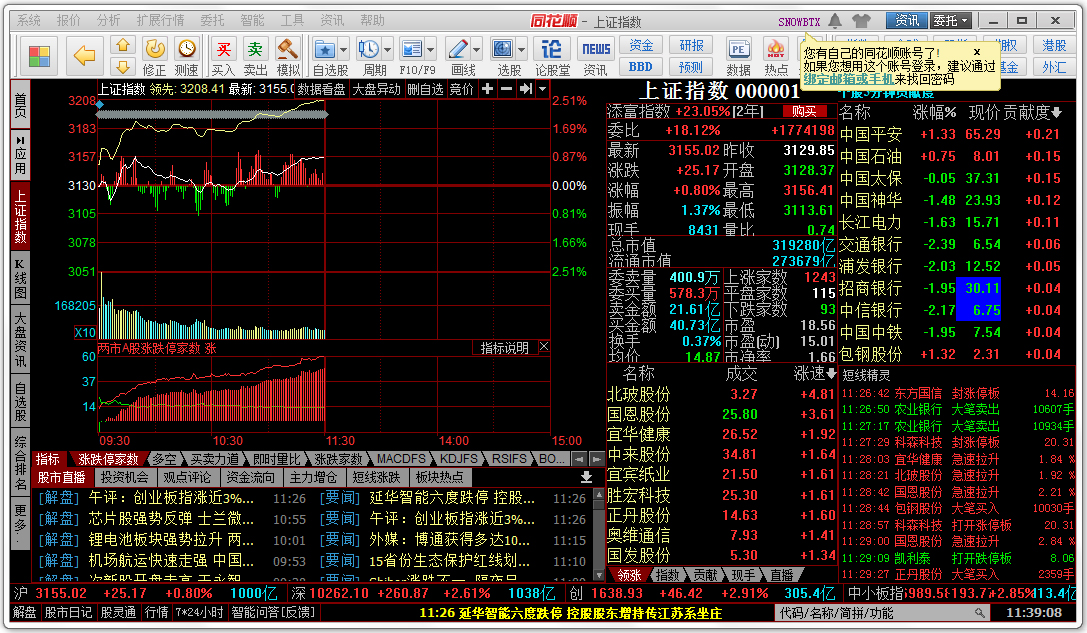Open the PE 数据 icon
The width and height of the screenshot is (1087, 633).
click(x=738, y=56)
